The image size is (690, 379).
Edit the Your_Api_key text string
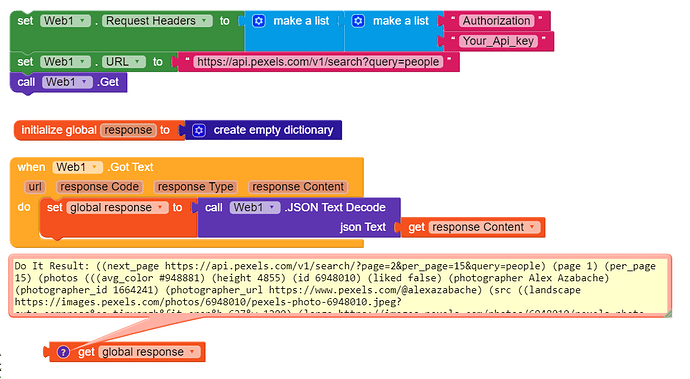click(498, 41)
